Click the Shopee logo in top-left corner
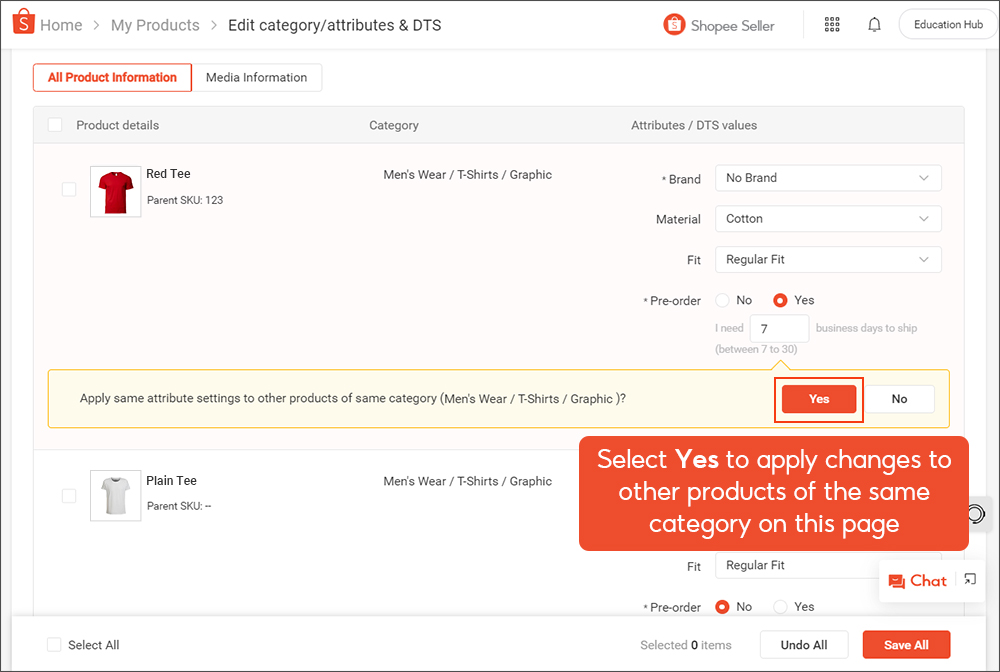Screen dimensions: 1000x672 [x=24, y=22]
